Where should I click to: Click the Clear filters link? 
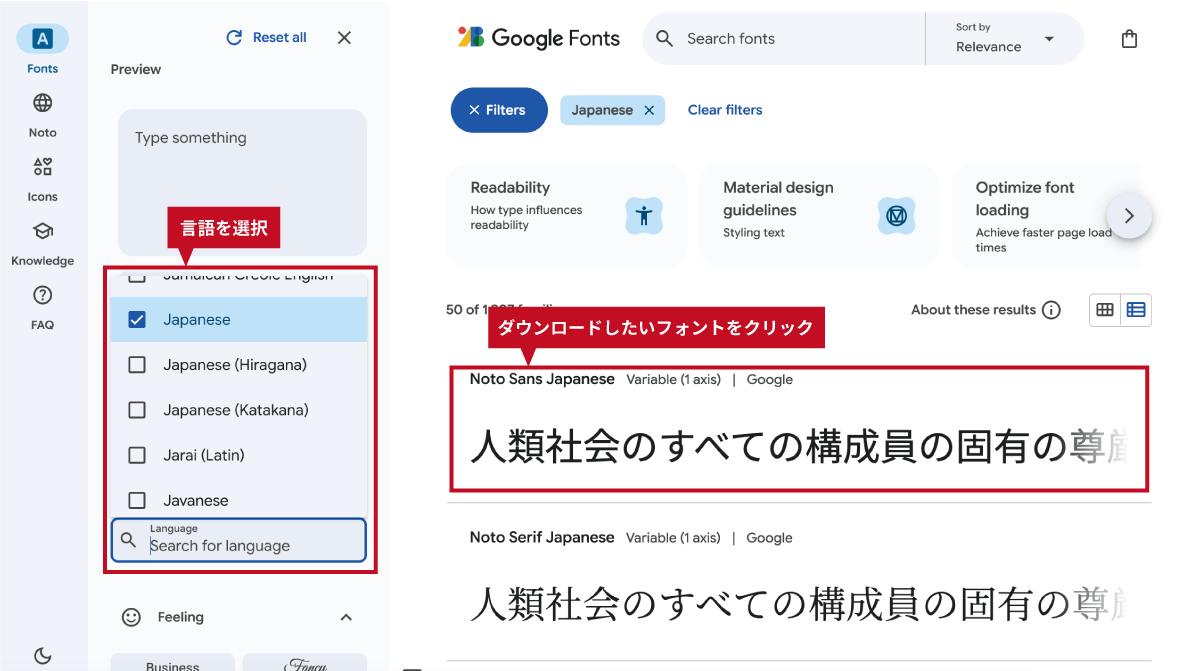(x=725, y=110)
